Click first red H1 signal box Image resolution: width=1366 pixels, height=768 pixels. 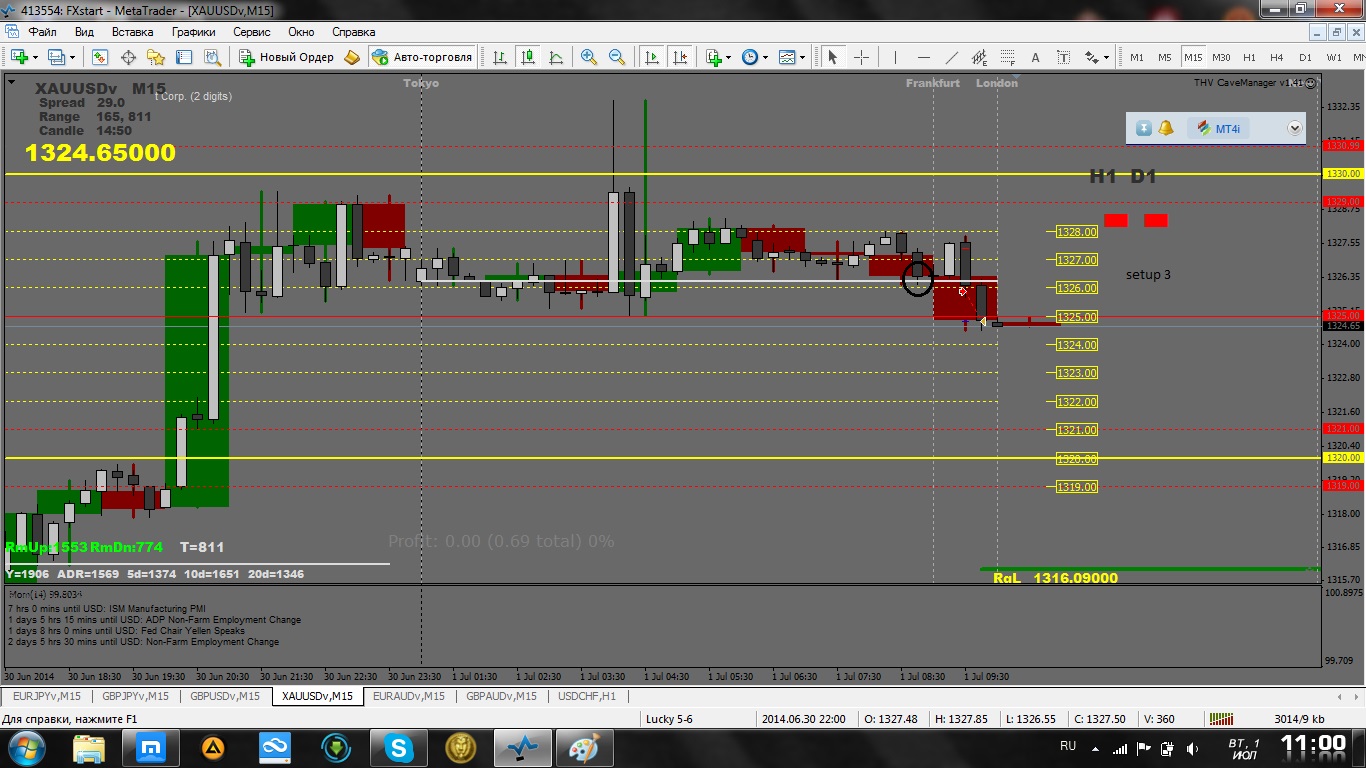pyautogui.click(x=1116, y=220)
